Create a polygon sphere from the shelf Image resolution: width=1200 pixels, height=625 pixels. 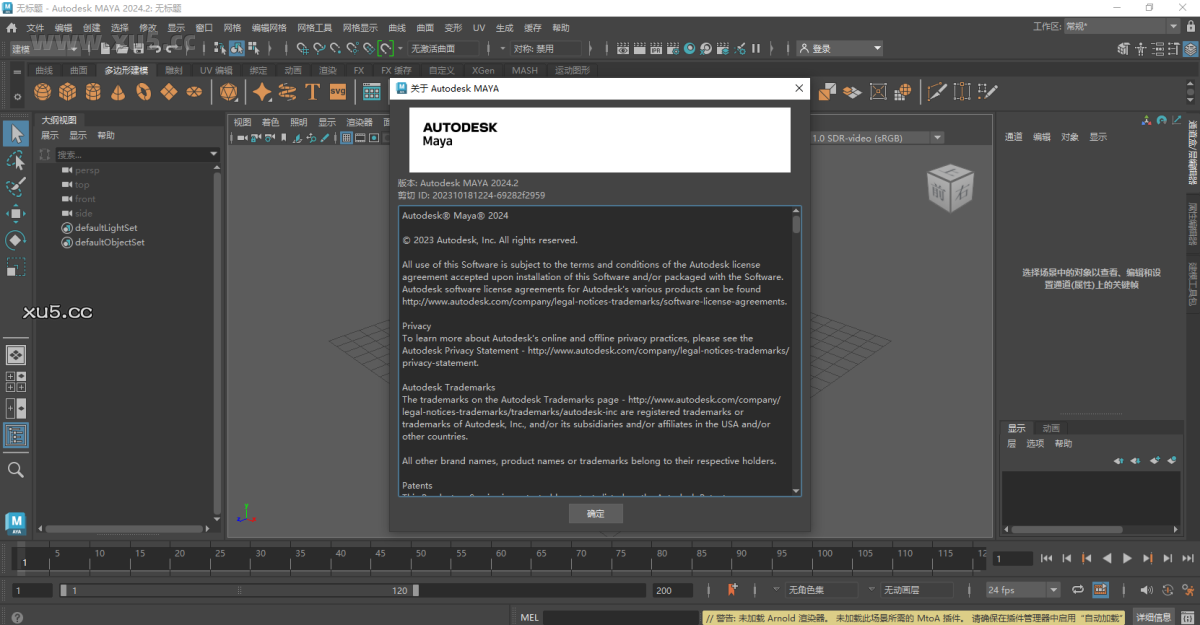(x=43, y=91)
